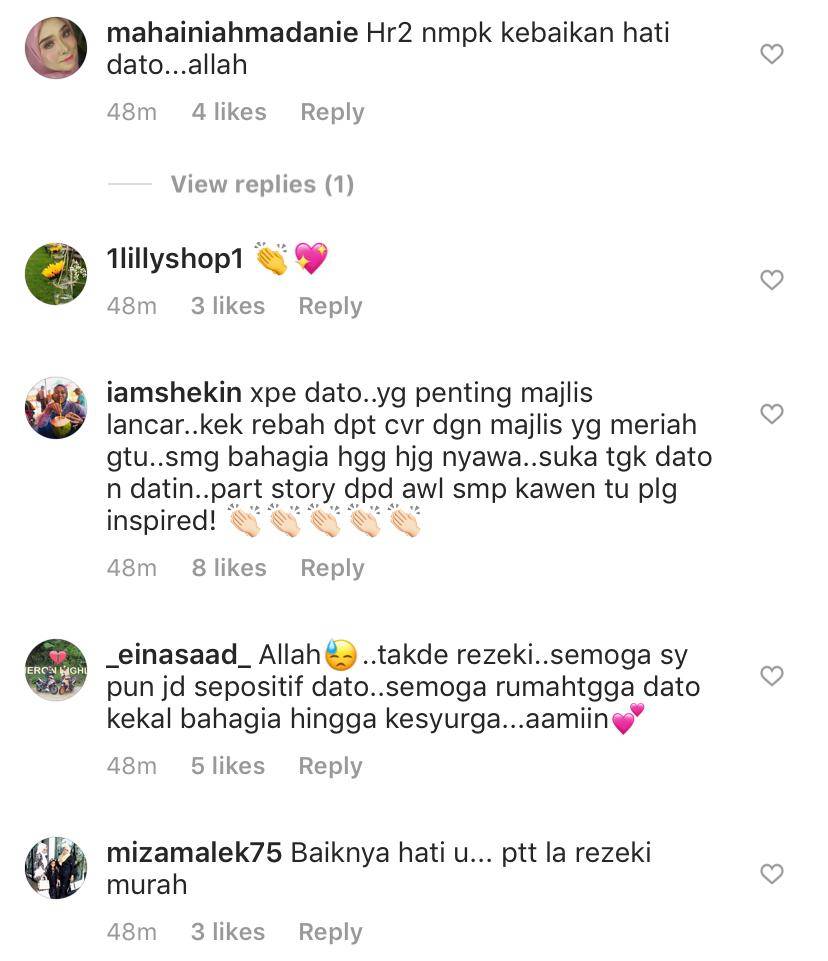
Task: Reply to mizamalek75's comment
Action: click(330, 932)
